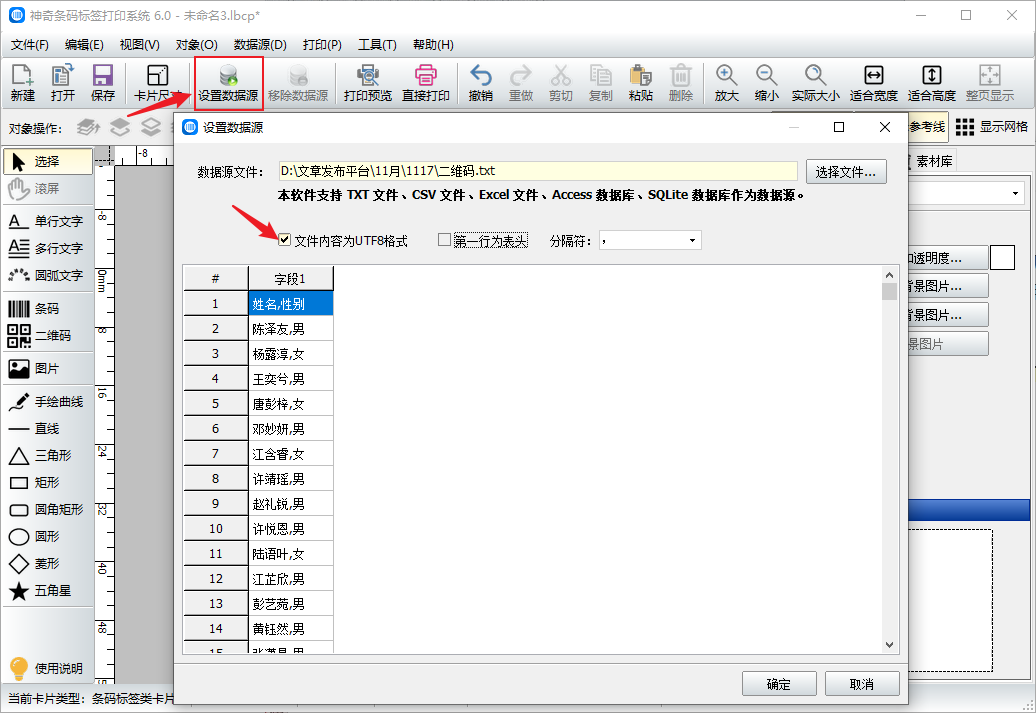Toggle the 显示网格 grid display icon

tap(992, 127)
